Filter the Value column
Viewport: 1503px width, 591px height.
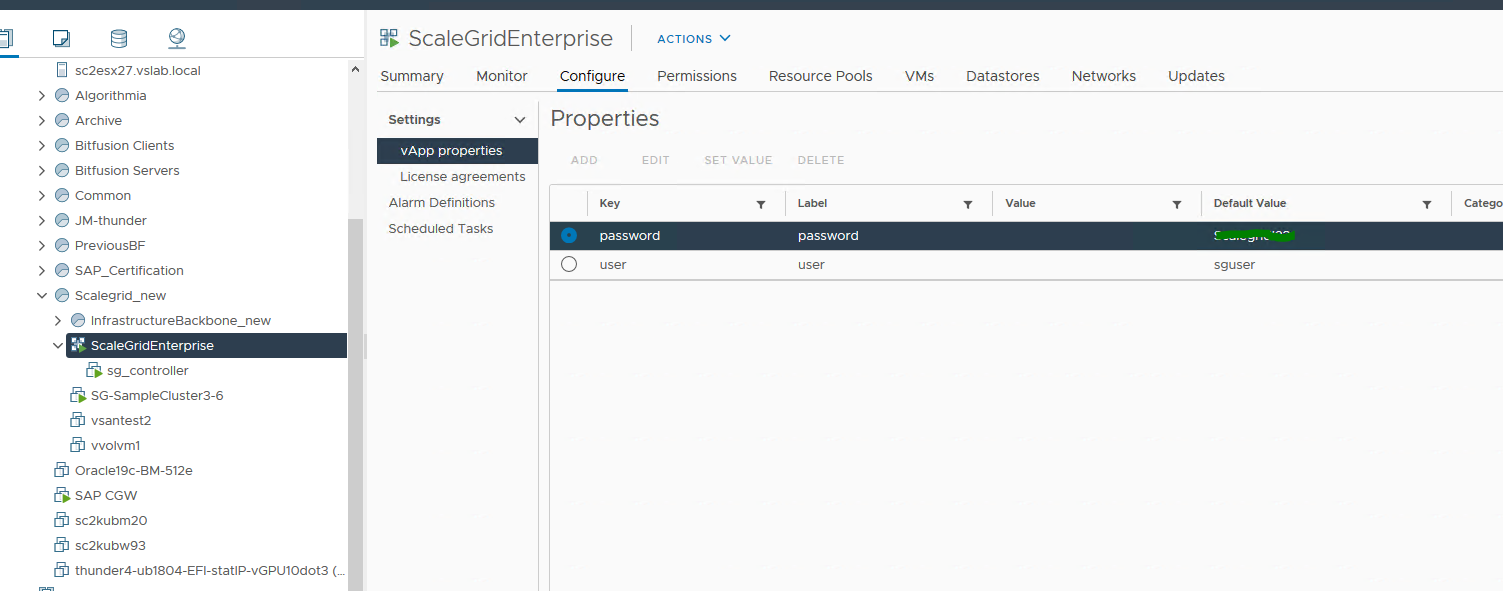(1177, 204)
